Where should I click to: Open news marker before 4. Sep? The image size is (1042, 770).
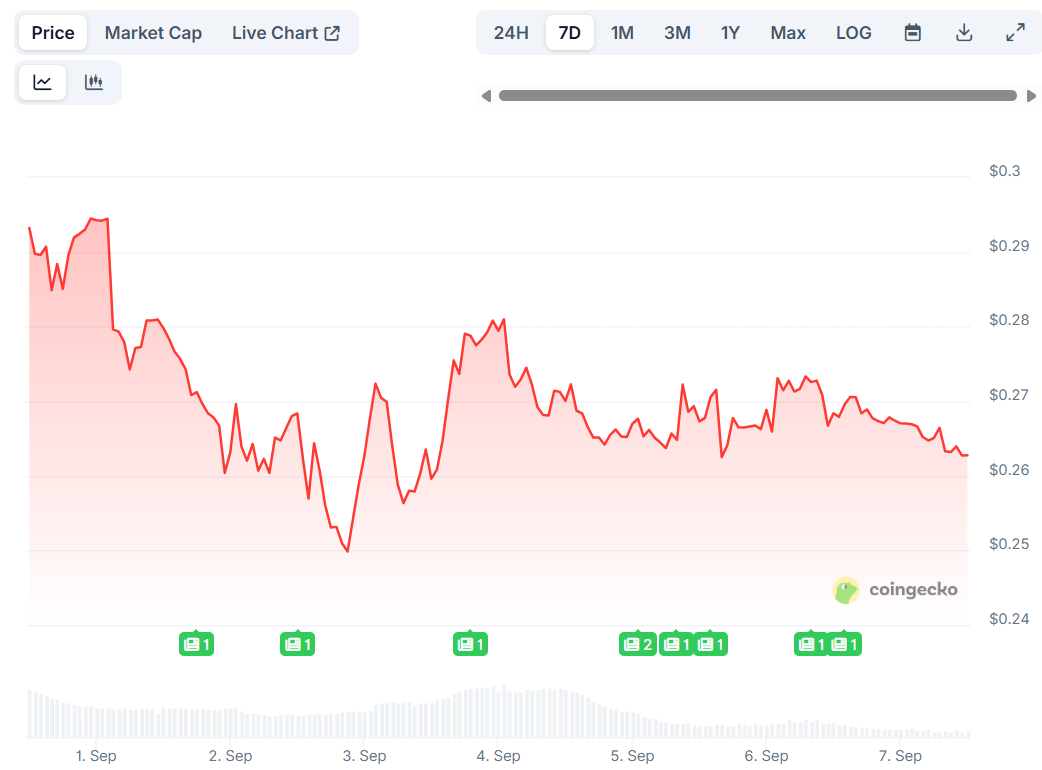point(470,644)
